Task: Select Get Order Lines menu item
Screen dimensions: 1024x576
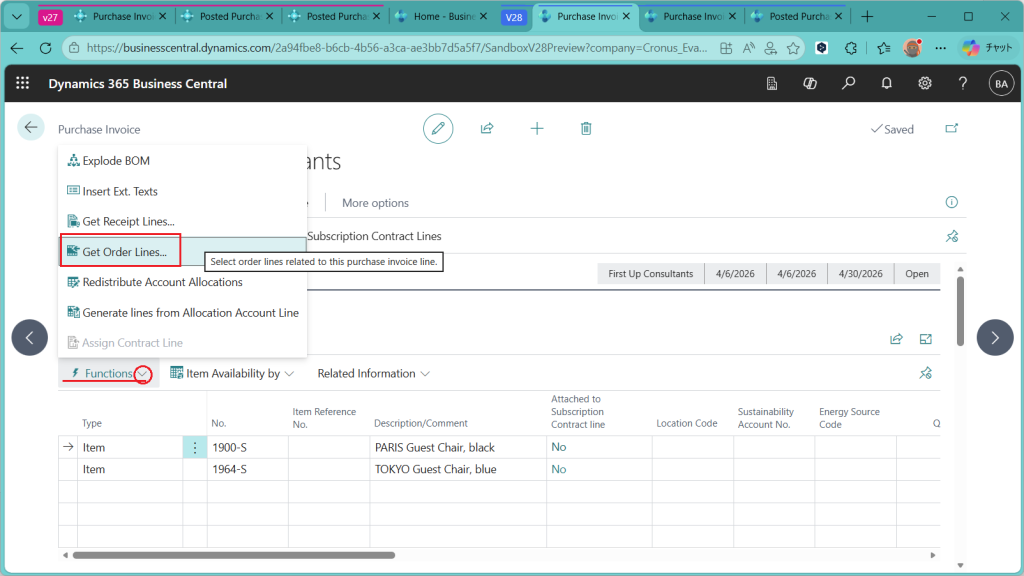Action: [124, 251]
